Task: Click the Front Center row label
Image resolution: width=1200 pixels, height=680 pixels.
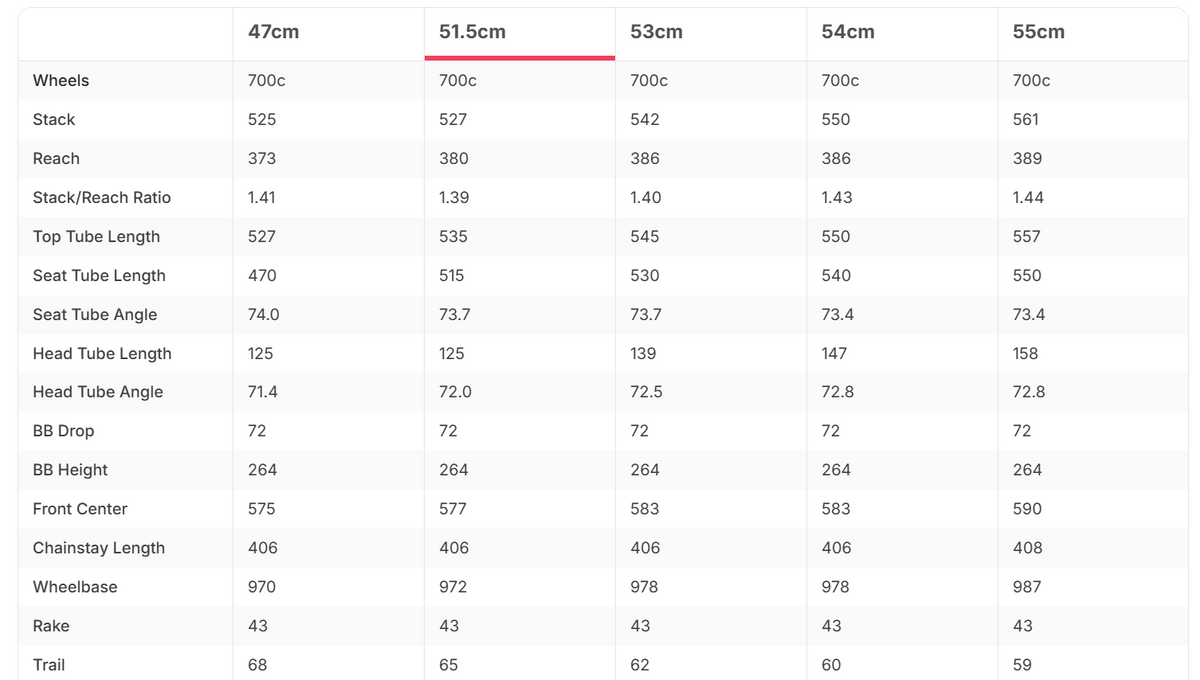Action: pyautogui.click(x=80, y=509)
